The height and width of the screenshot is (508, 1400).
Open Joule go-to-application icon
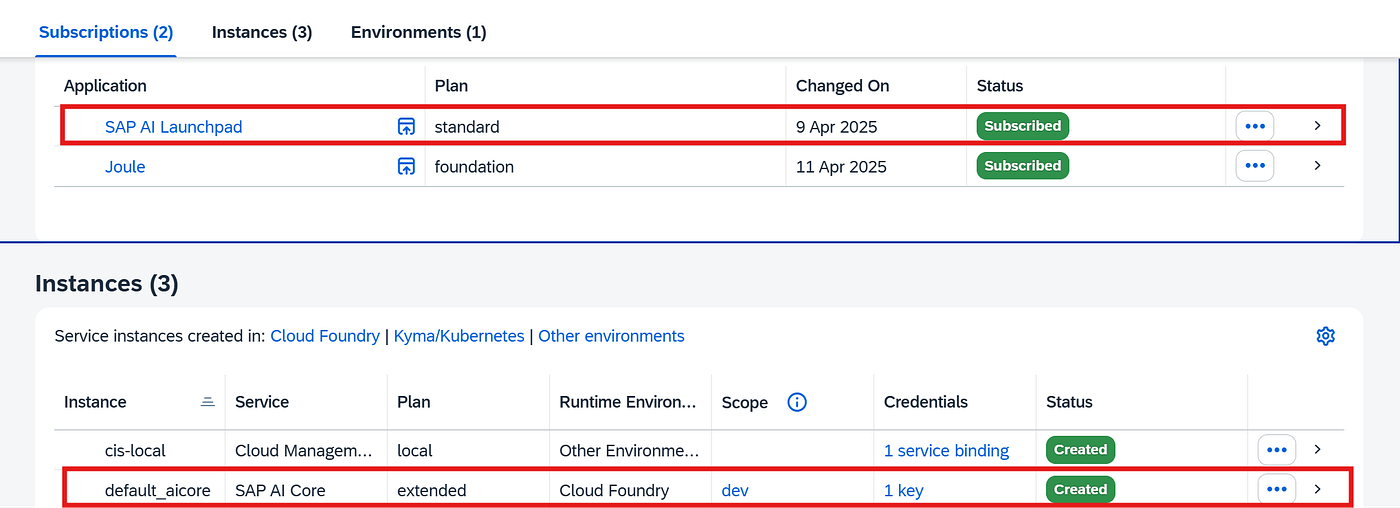pyautogui.click(x=406, y=166)
